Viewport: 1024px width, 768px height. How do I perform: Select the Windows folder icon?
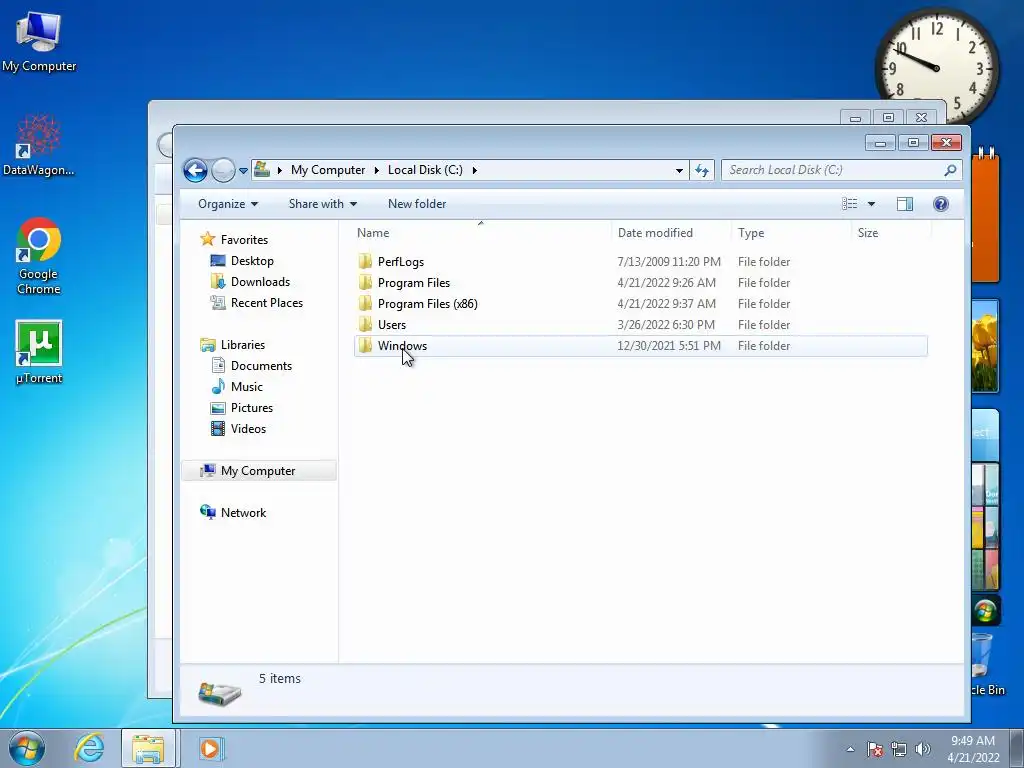pyautogui.click(x=365, y=345)
